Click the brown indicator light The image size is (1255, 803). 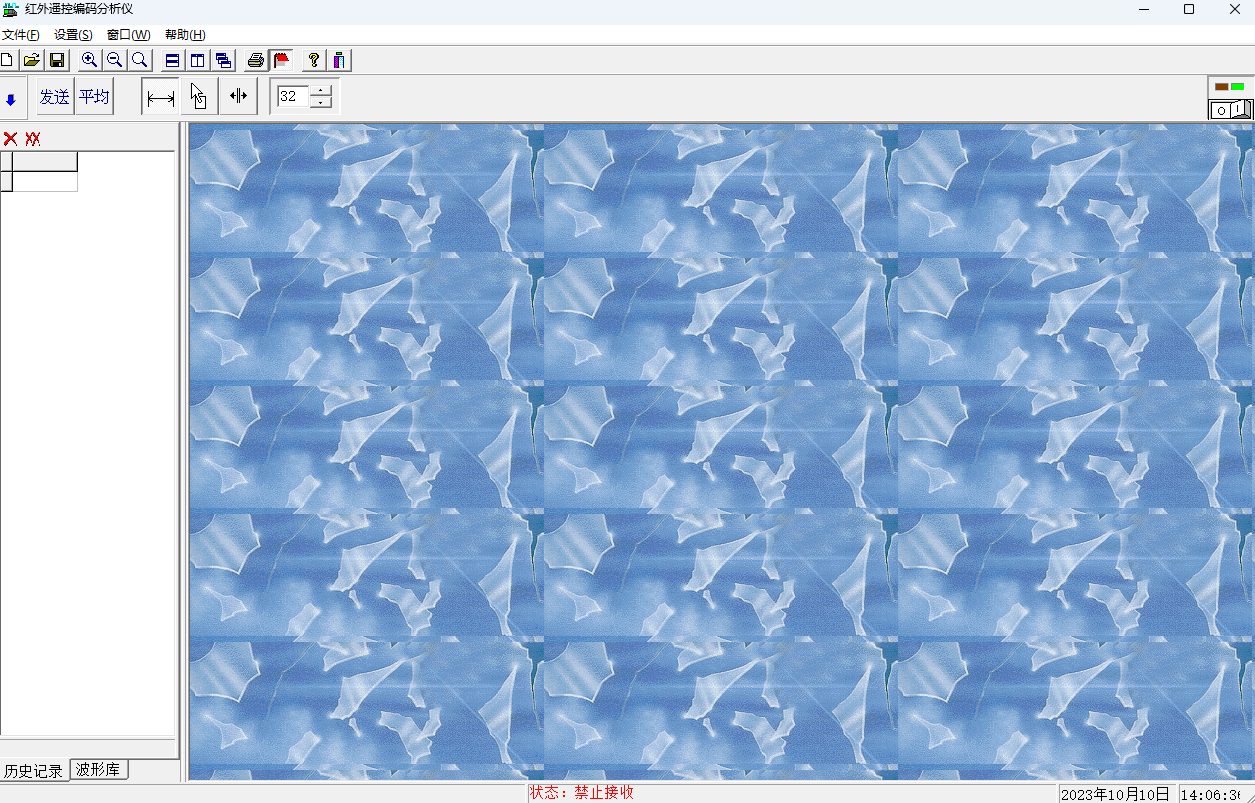point(1221,87)
